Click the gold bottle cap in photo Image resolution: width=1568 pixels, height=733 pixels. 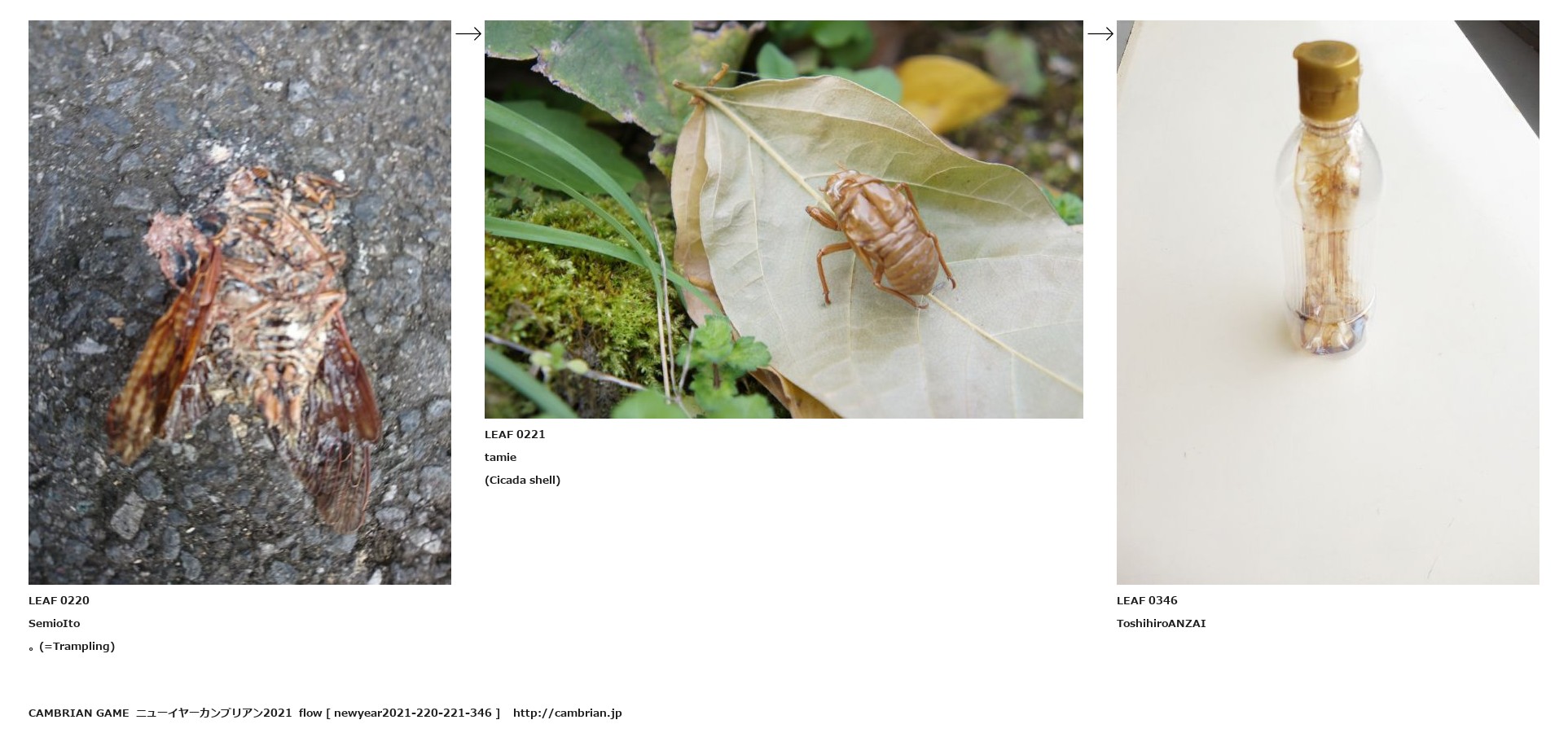click(1327, 77)
